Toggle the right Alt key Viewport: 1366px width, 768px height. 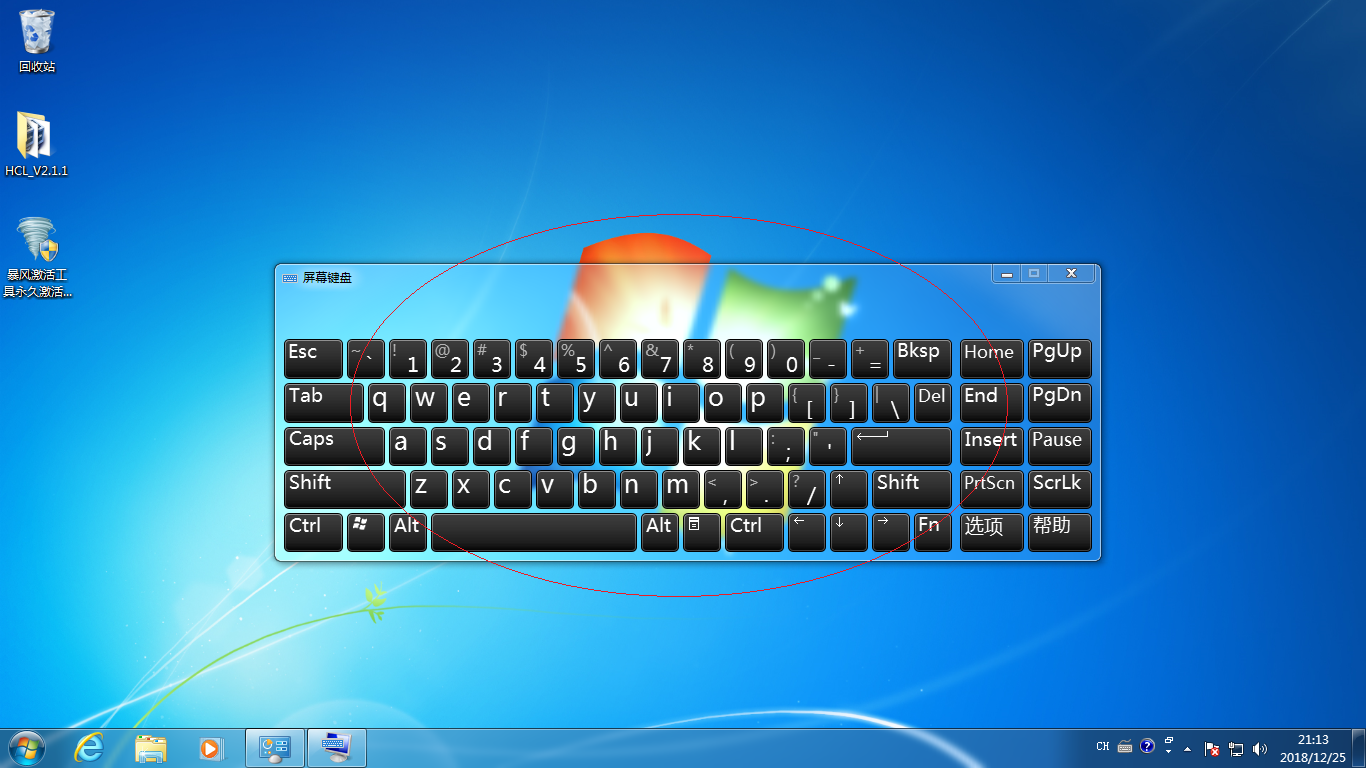(659, 533)
